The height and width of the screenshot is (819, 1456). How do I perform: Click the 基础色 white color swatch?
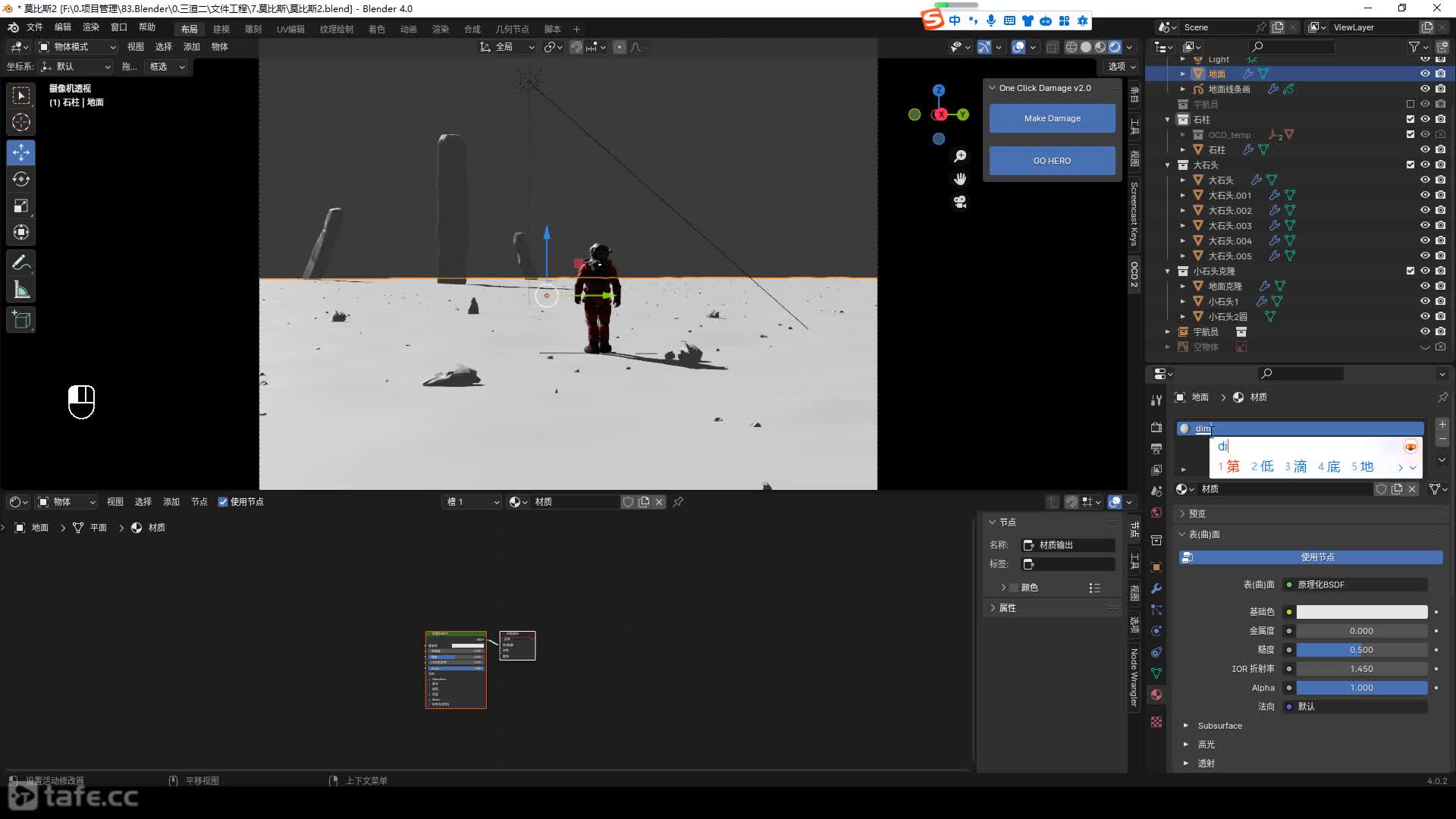[x=1362, y=612]
